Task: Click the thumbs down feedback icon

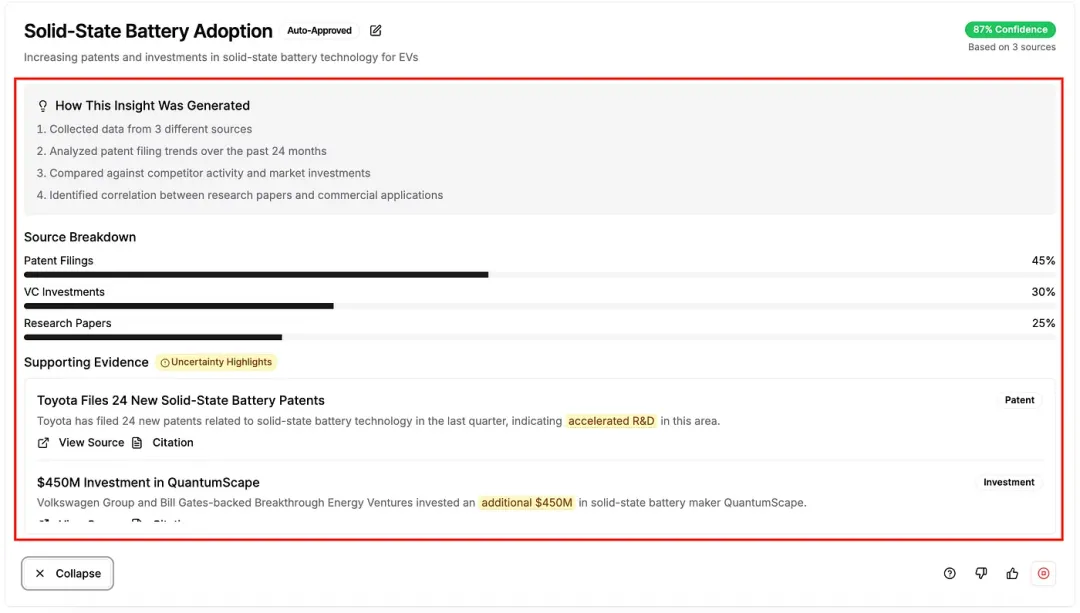Action: [981, 573]
